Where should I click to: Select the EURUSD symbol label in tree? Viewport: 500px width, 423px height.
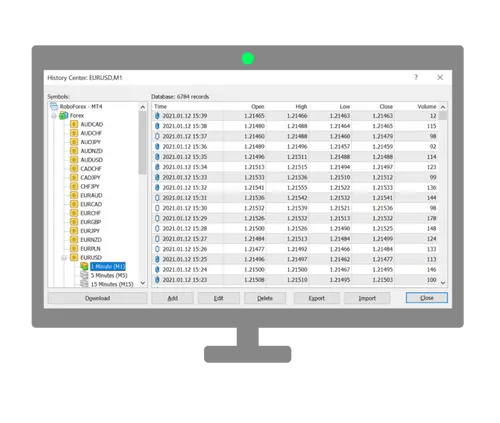pos(91,258)
